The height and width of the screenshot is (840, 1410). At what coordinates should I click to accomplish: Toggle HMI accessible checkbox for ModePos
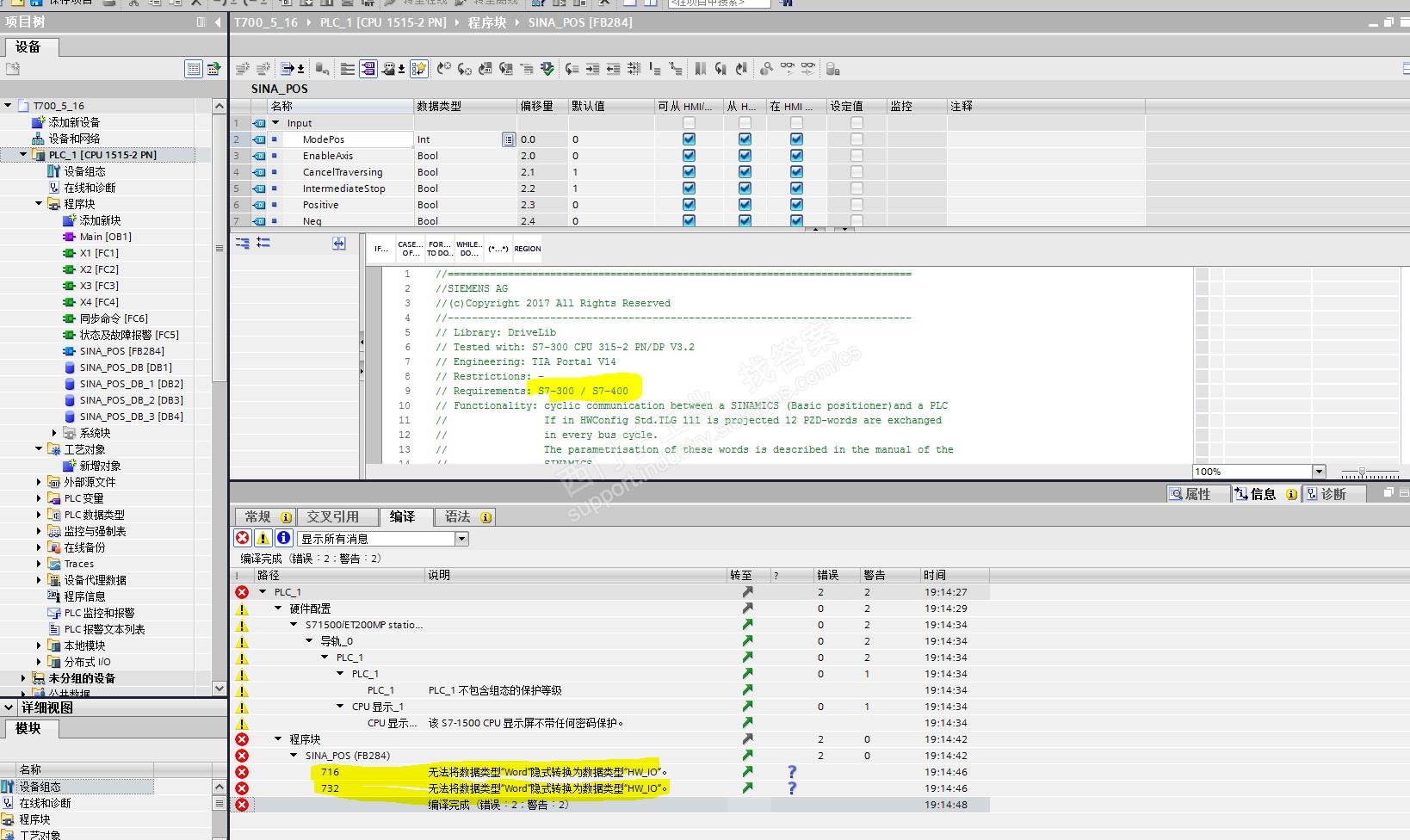click(x=689, y=139)
